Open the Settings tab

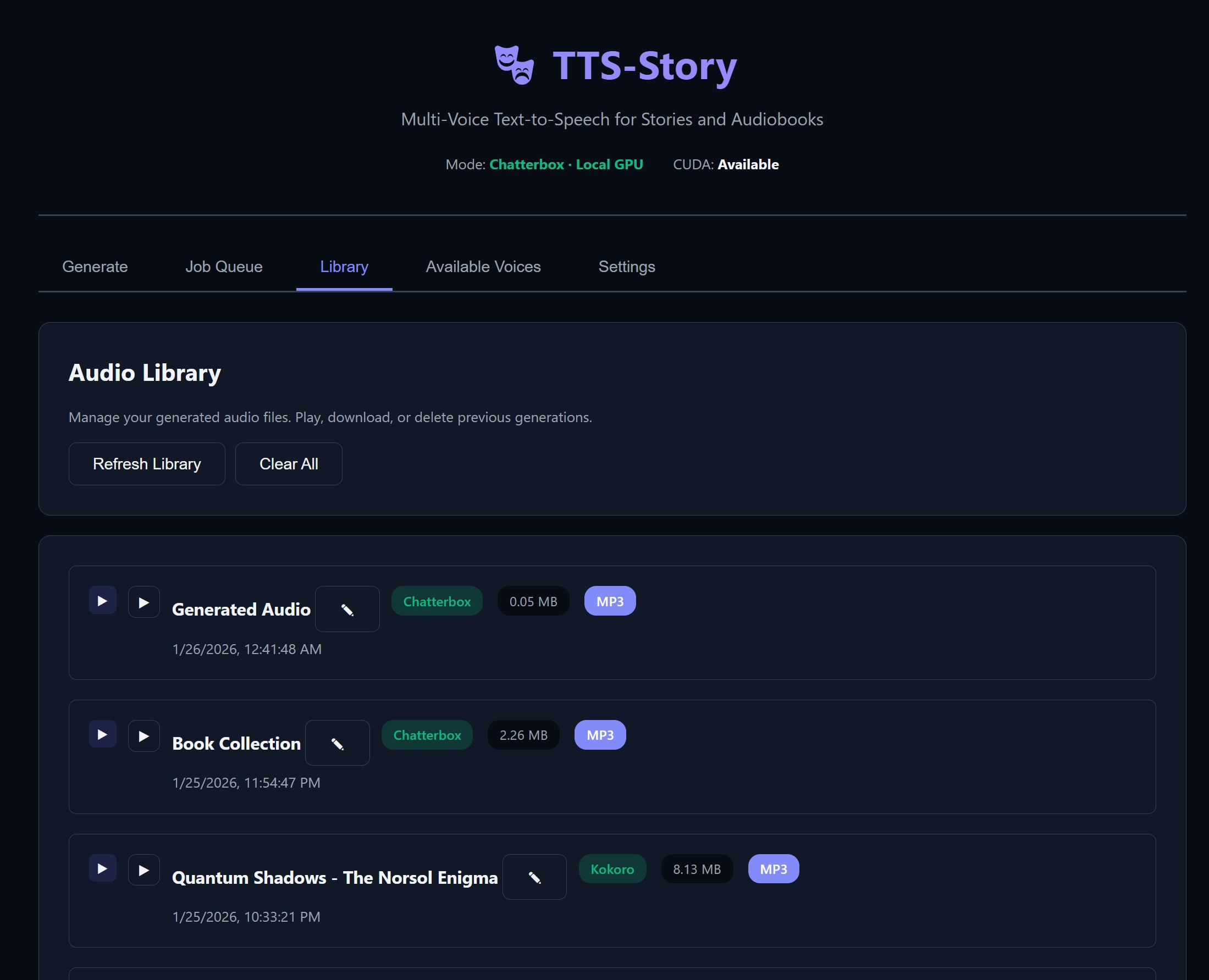[627, 267]
